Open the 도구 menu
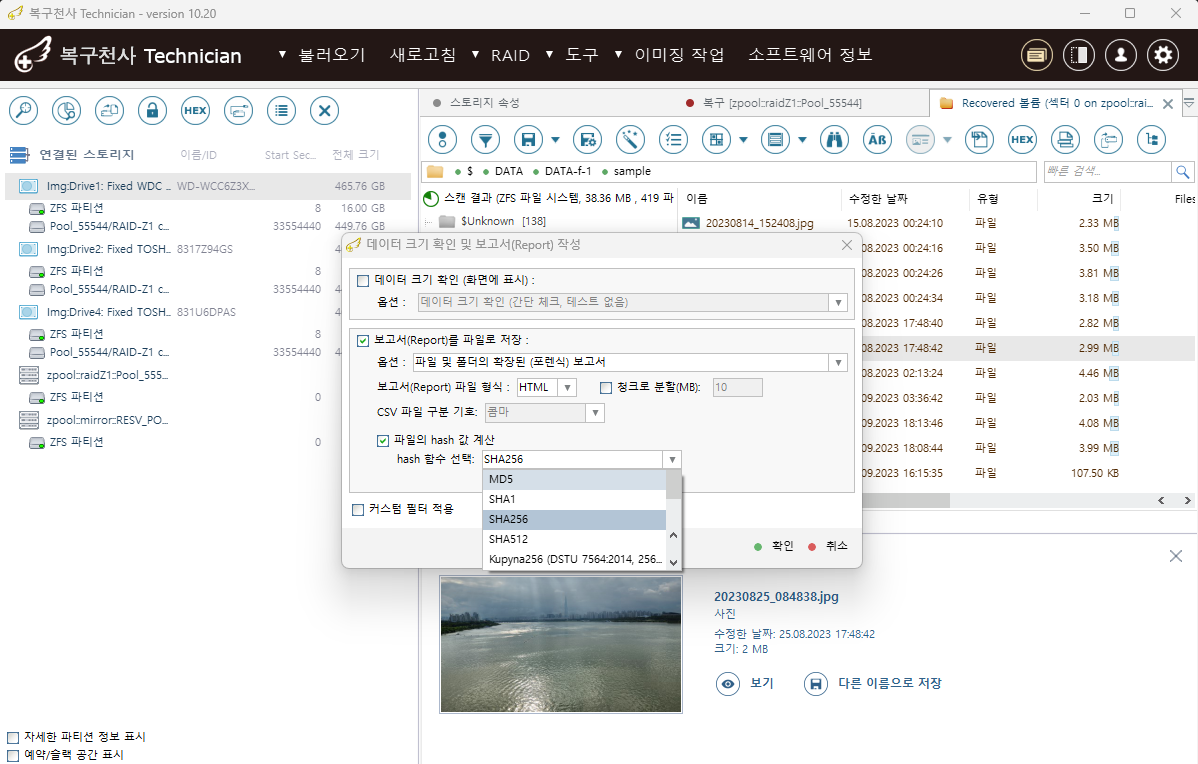 581,55
